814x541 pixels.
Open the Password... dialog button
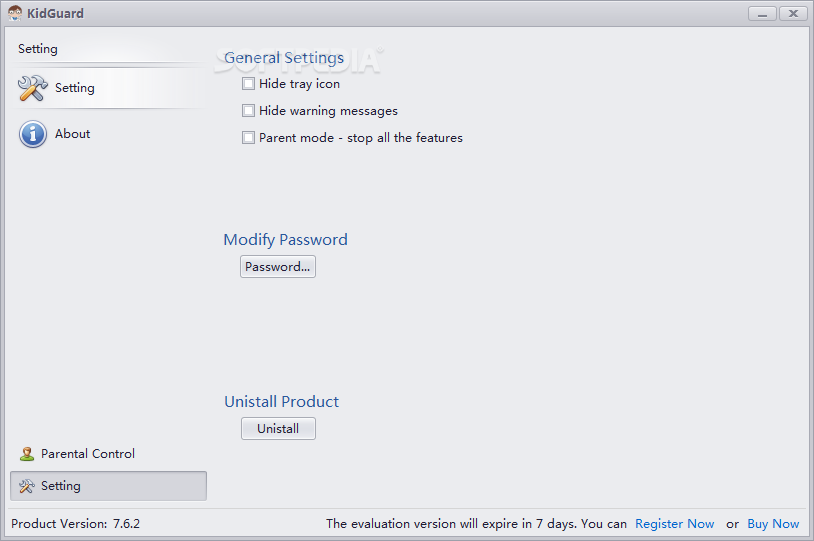coord(278,266)
